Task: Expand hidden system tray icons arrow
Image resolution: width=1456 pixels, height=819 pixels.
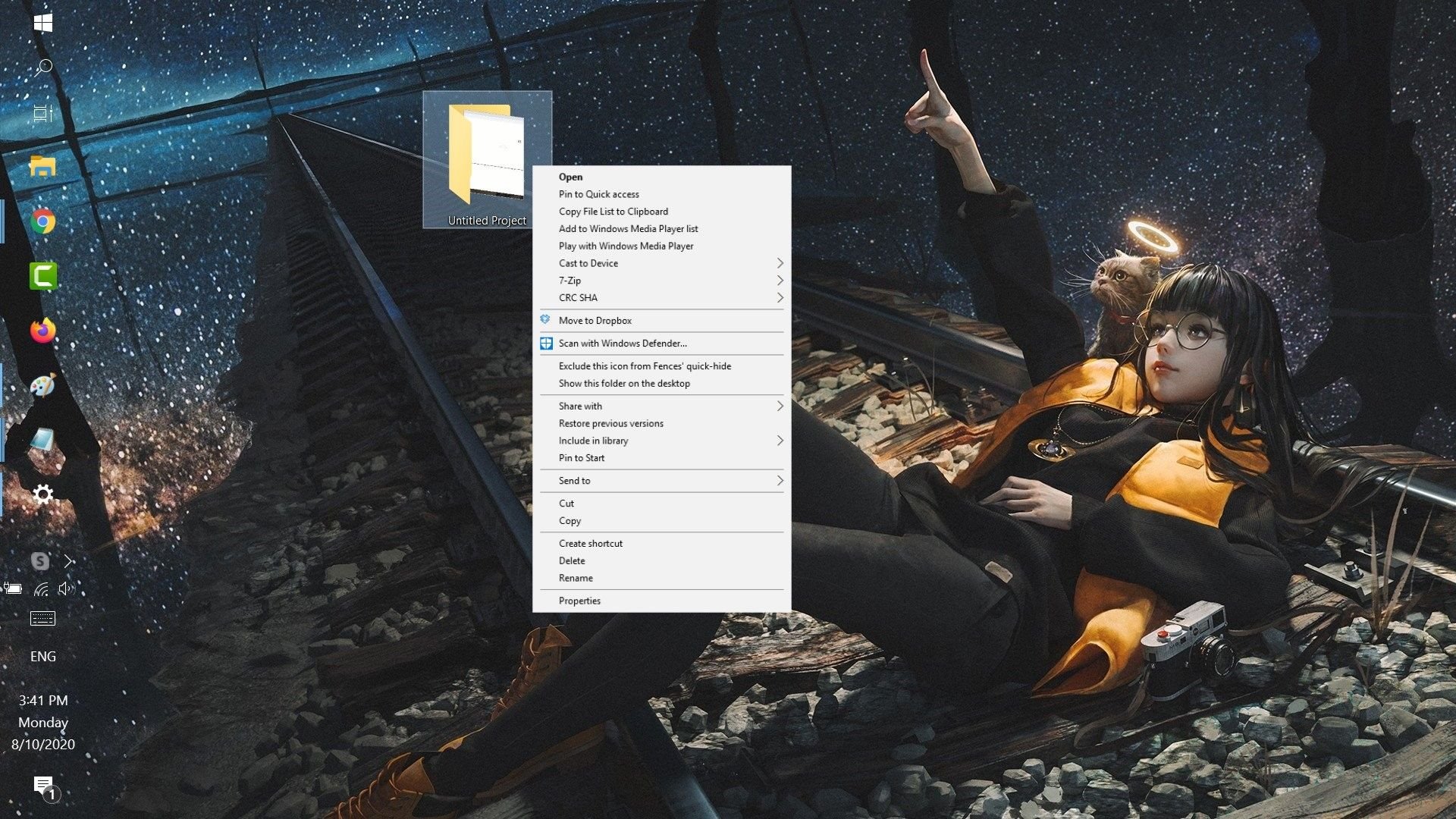Action: pos(68,561)
